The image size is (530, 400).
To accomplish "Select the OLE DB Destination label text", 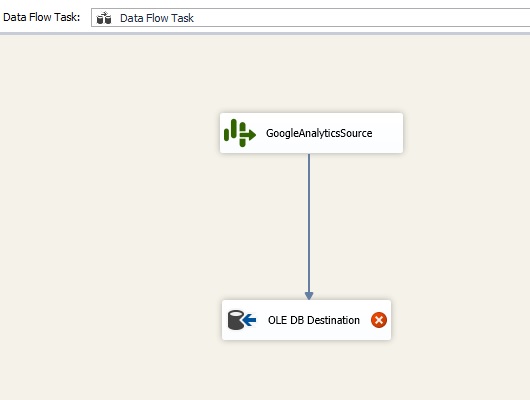I will coord(314,320).
